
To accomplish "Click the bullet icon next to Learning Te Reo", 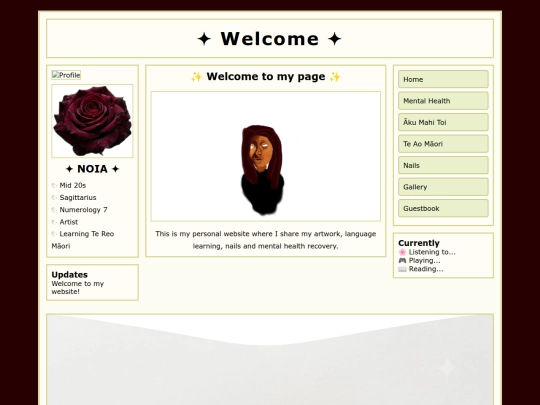I will pyautogui.click(x=54, y=234).
